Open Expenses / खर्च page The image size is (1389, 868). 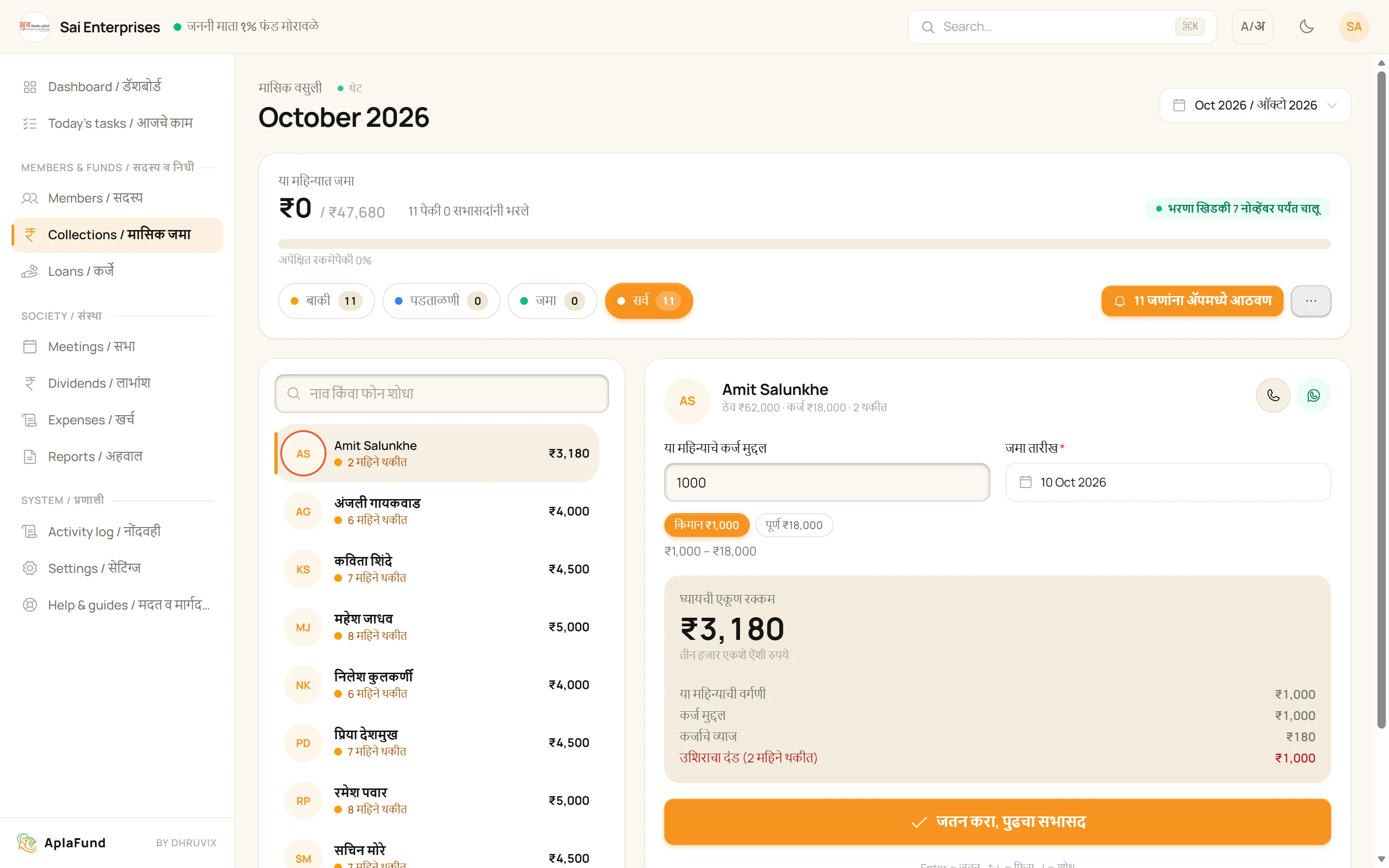point(117,420)
